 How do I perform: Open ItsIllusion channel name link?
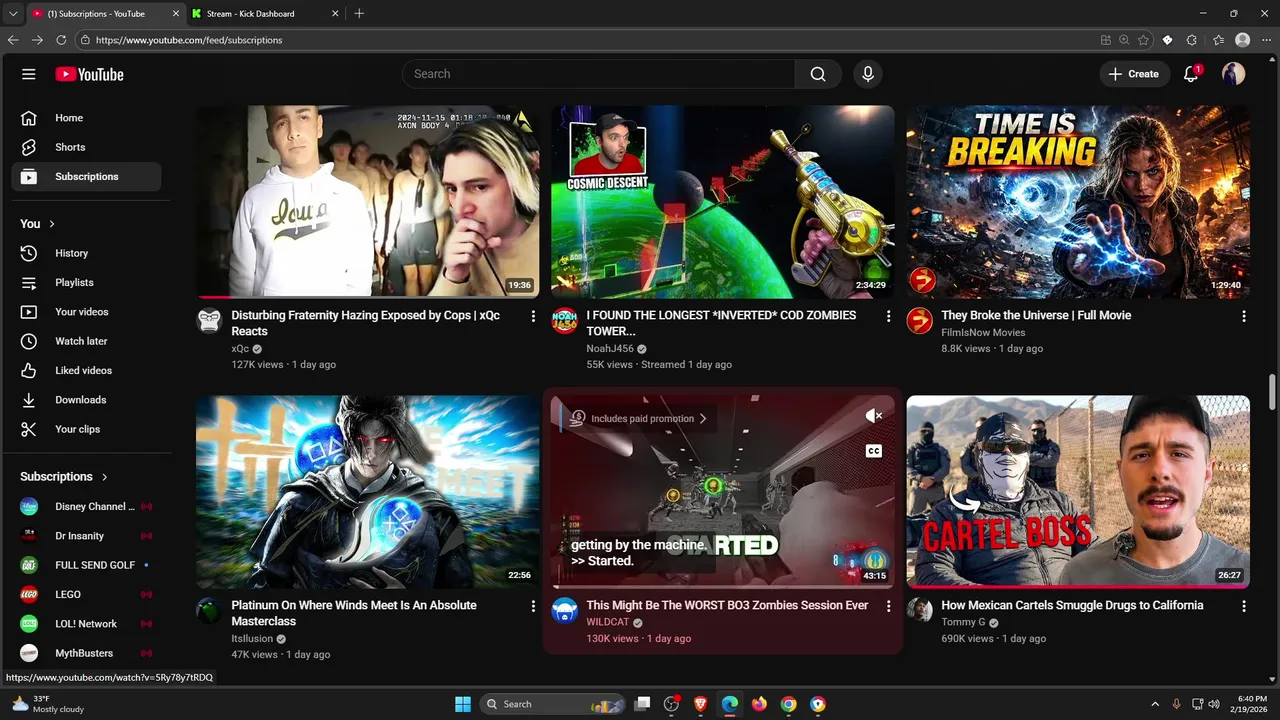[252, 639]
